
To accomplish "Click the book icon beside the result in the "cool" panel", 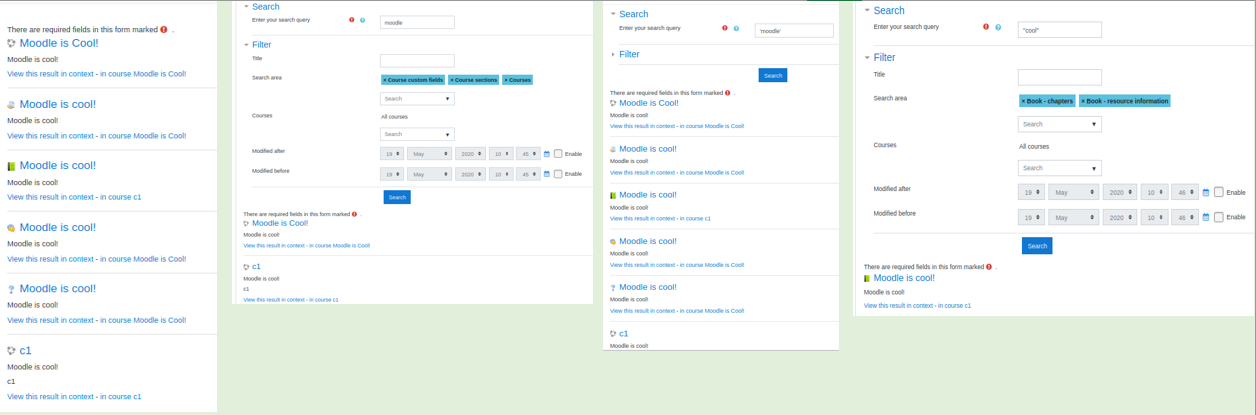I will point(867,278).
